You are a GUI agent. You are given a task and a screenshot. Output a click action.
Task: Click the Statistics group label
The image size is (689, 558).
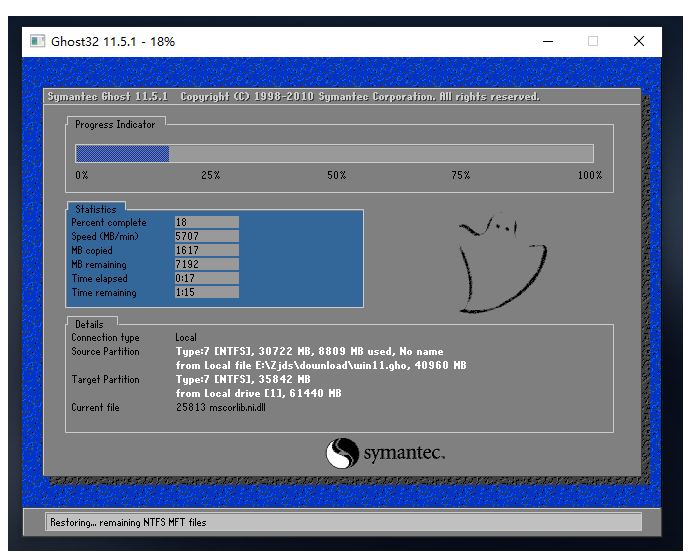click(x=96, y=209)
